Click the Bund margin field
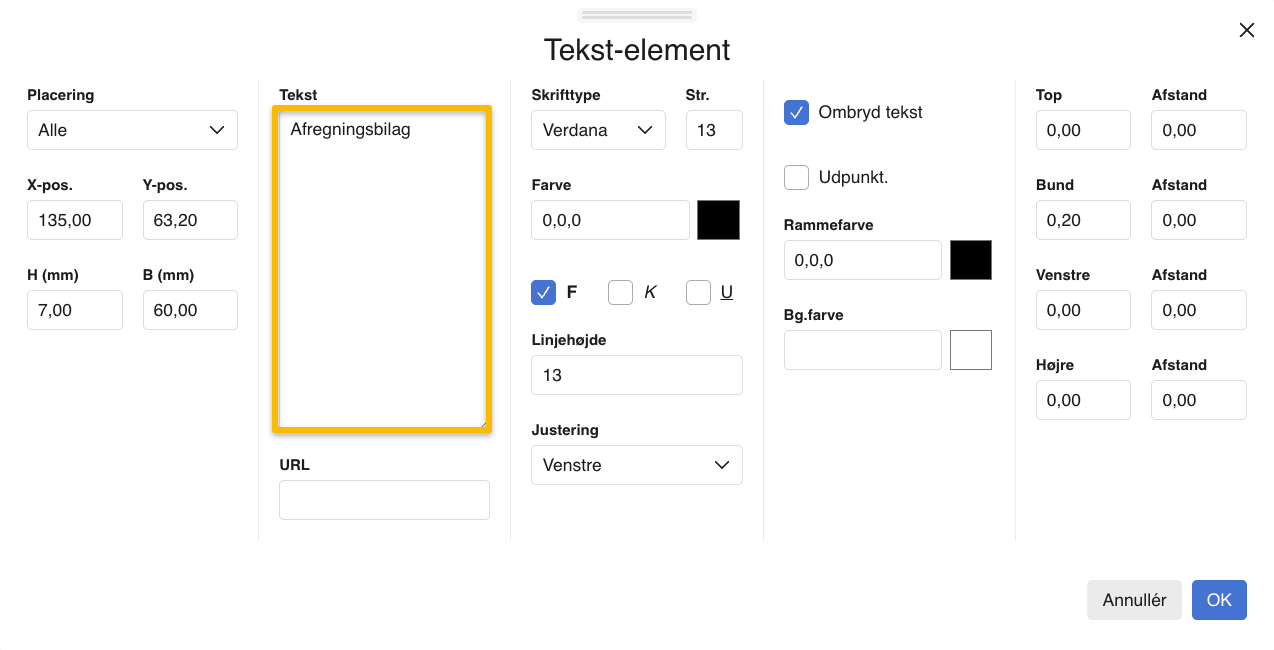This screenshot has width=1274, height=650. (x=1083, y=220)
